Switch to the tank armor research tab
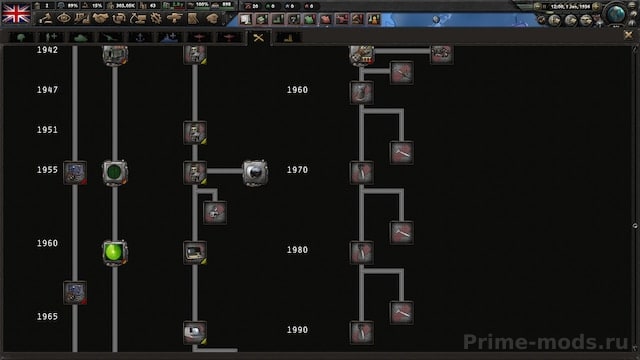640x360 pixels. [x=80, y=38]
